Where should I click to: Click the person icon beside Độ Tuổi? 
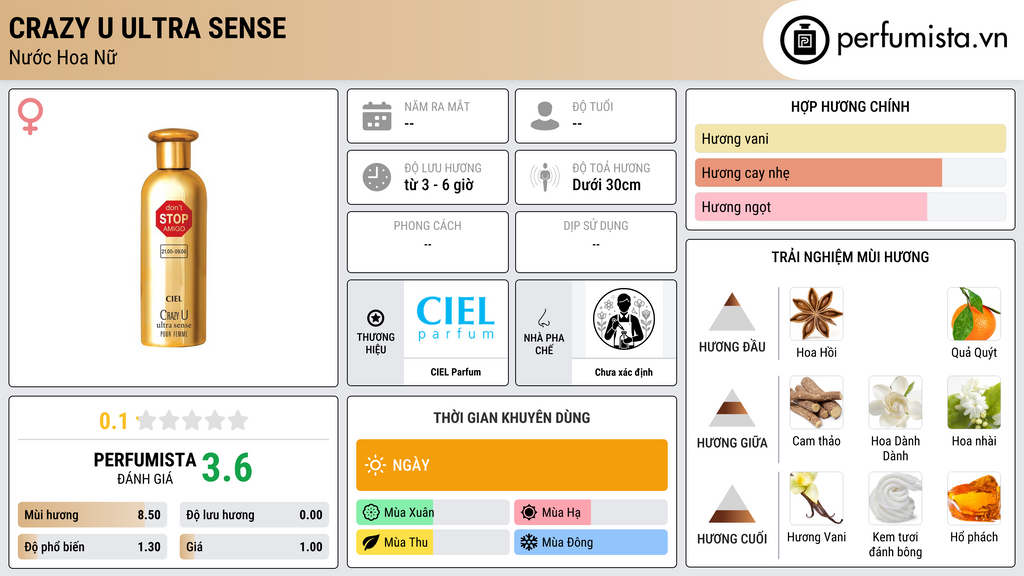point(545,116)
